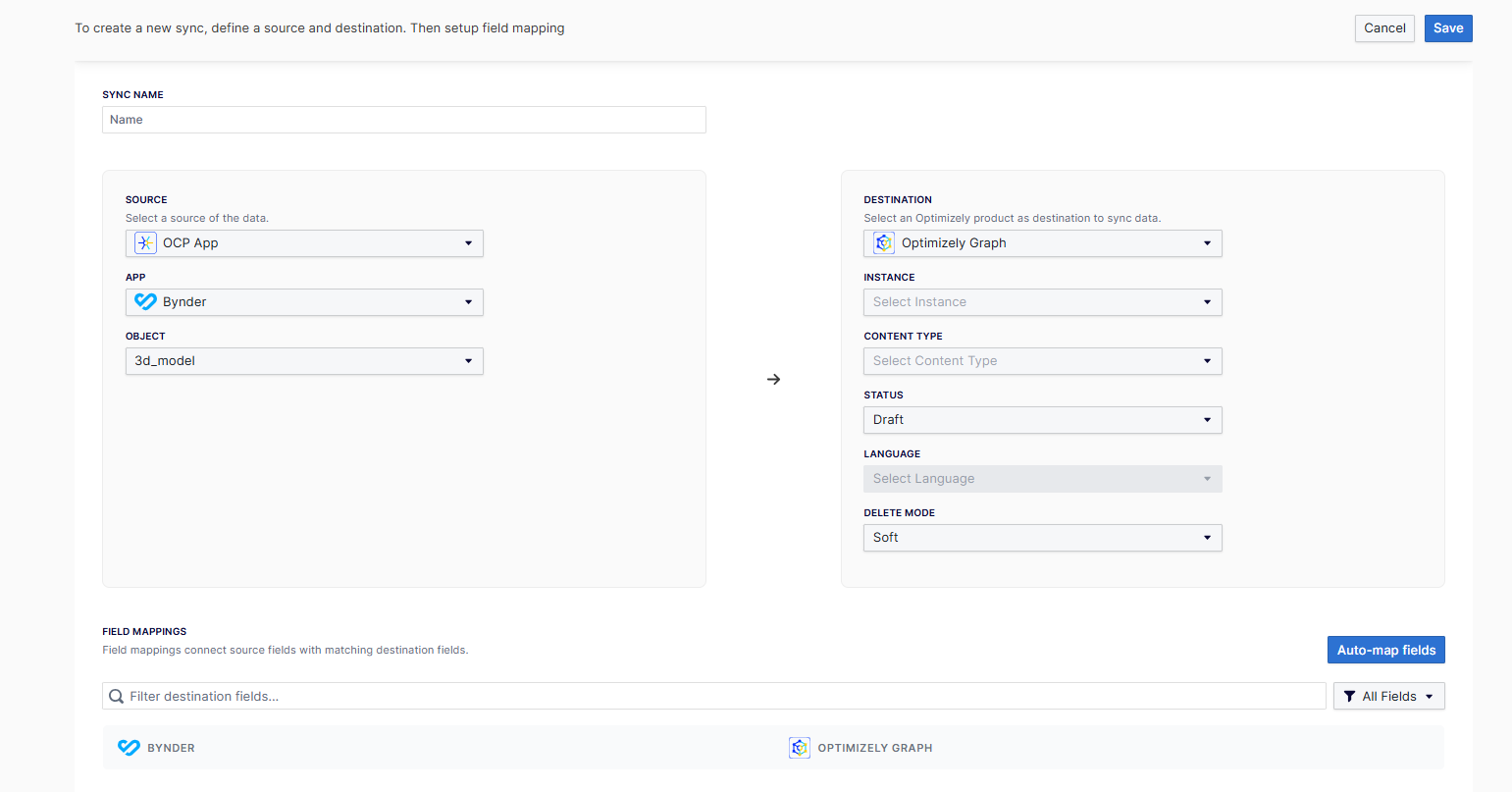Change the Status dropdown from Draft
The width and height of the screenshot is (1512, 792).
[1042, 420]
